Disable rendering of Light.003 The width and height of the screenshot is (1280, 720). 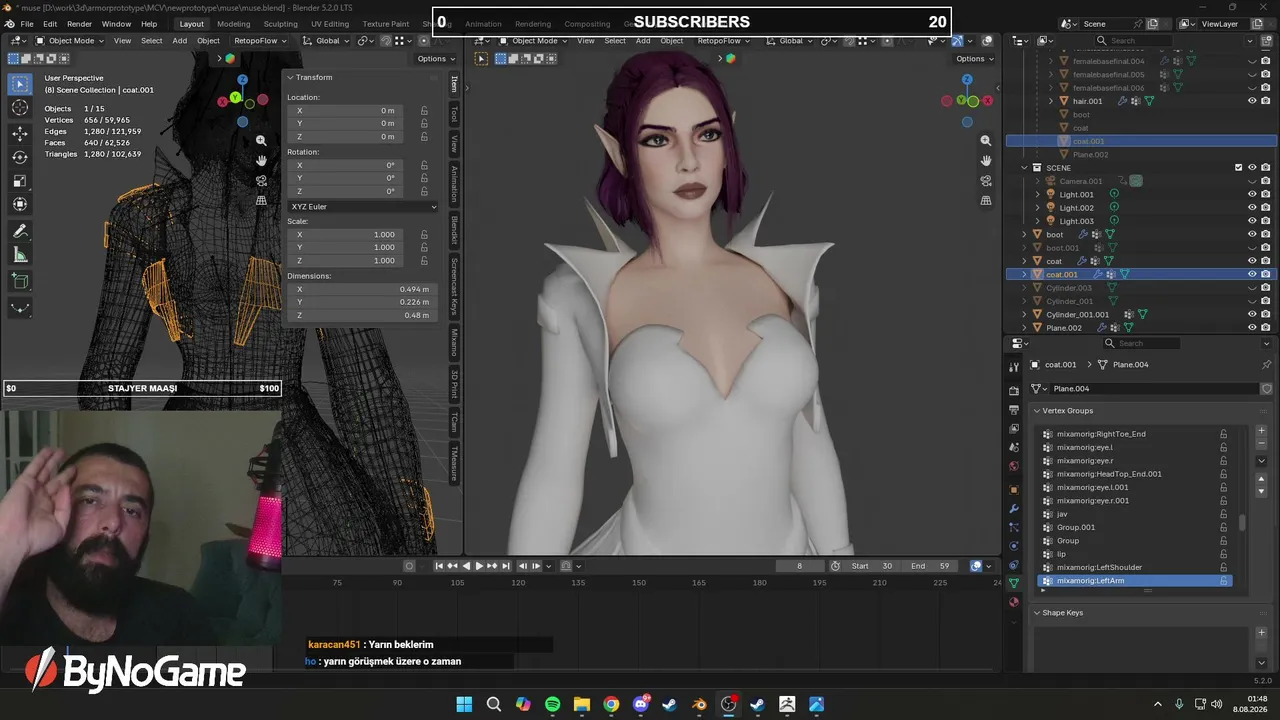[1266, 221]
